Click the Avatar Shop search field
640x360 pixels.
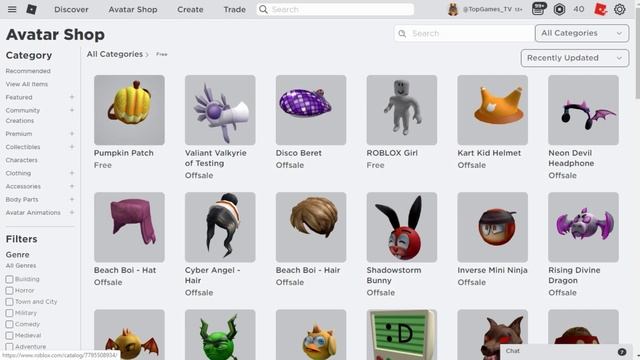tap(464, 33)
